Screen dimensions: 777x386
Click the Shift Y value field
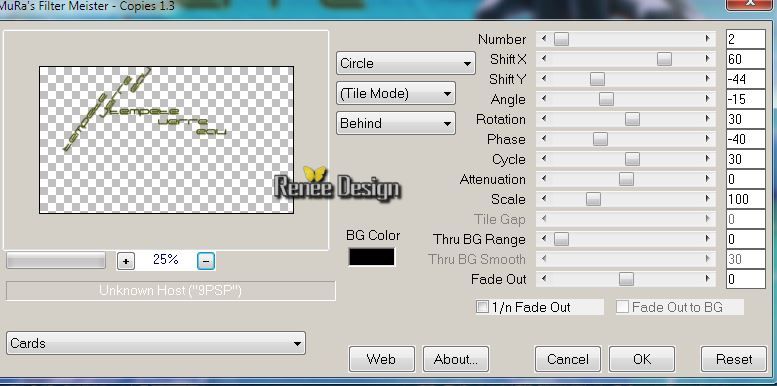click(x=746, y=79)
